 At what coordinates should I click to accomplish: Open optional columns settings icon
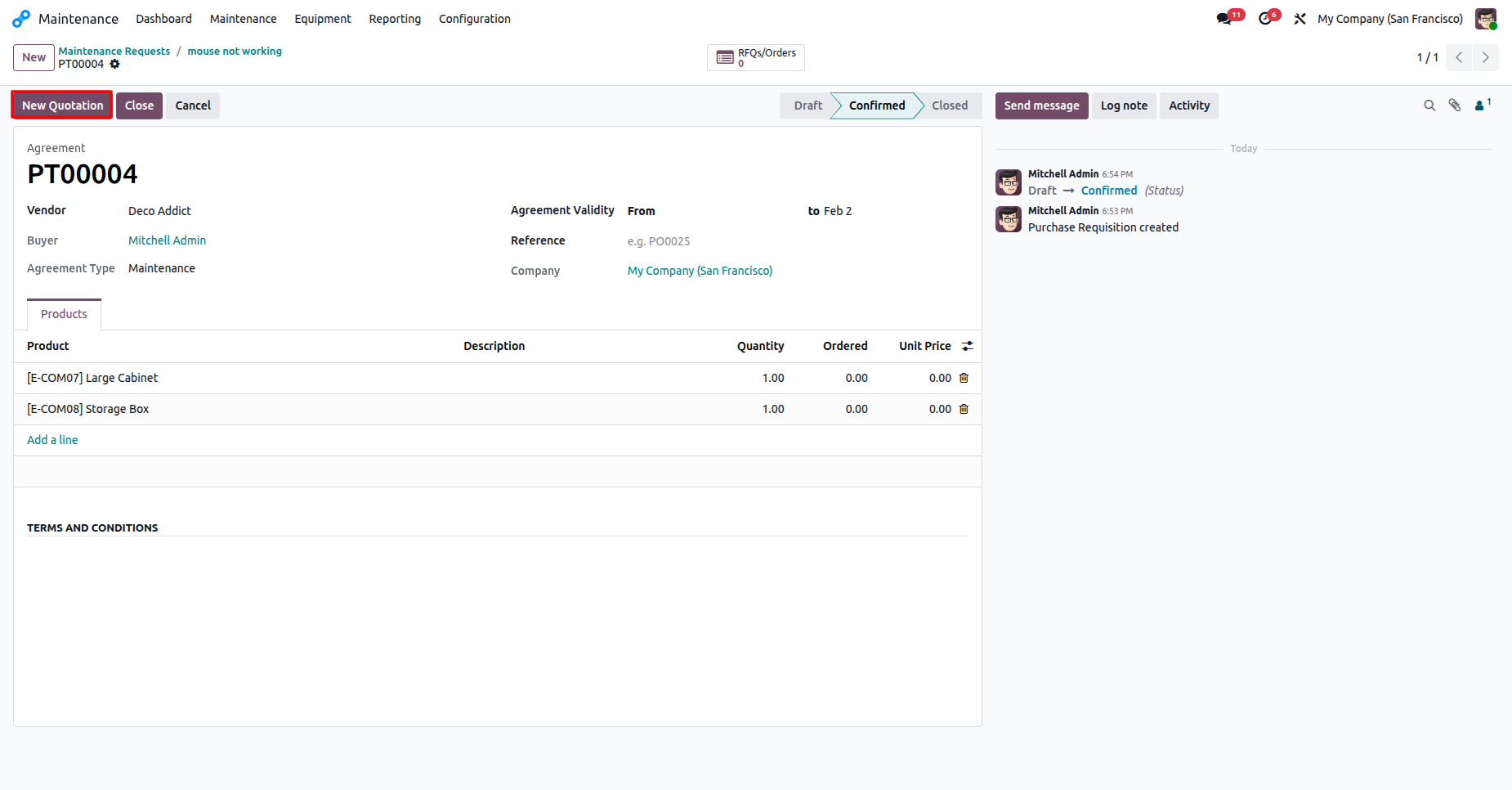tap(968, 346)
